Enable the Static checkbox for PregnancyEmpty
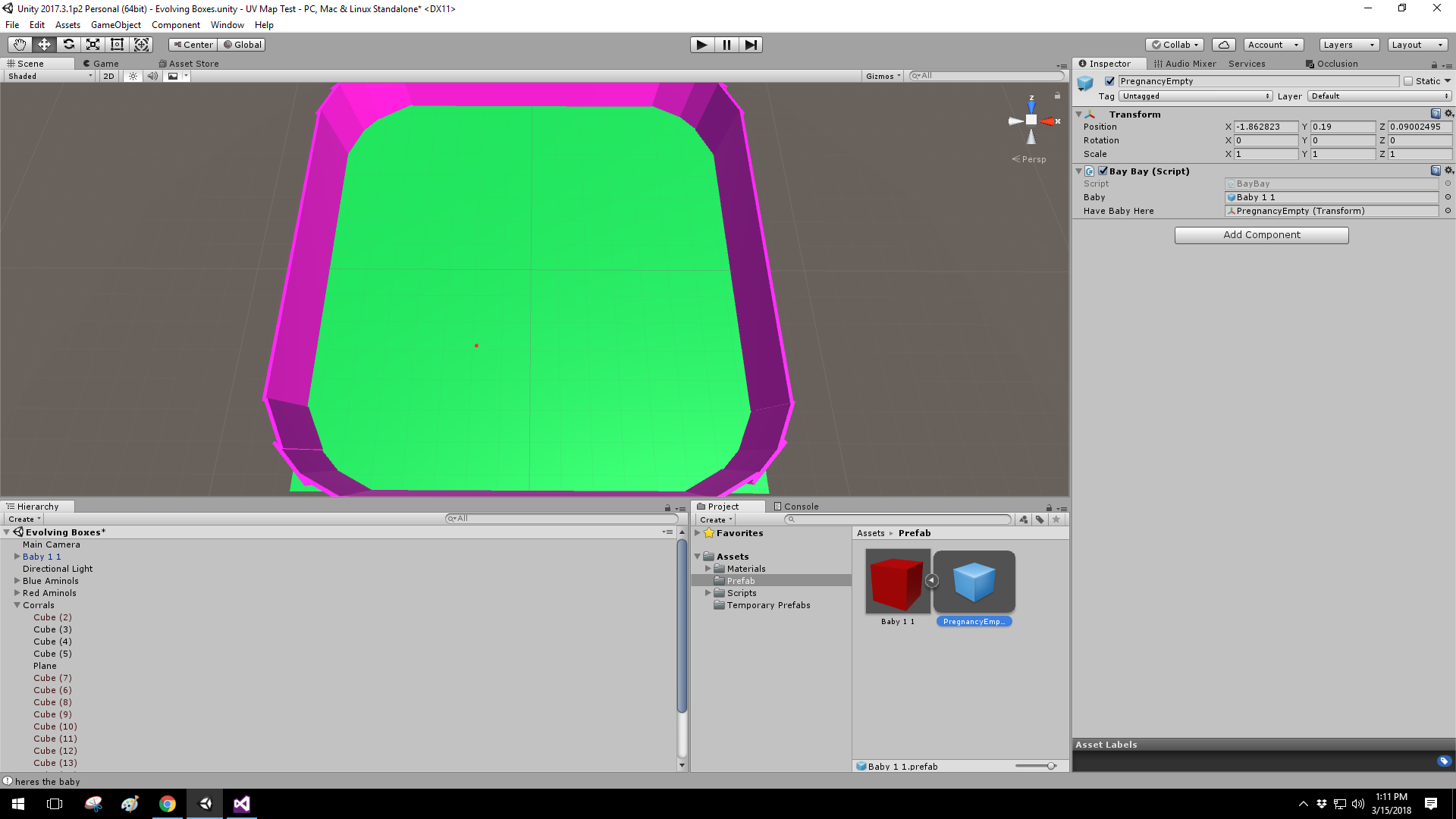Viewport: 1456px width, 819px height. 1408,81
